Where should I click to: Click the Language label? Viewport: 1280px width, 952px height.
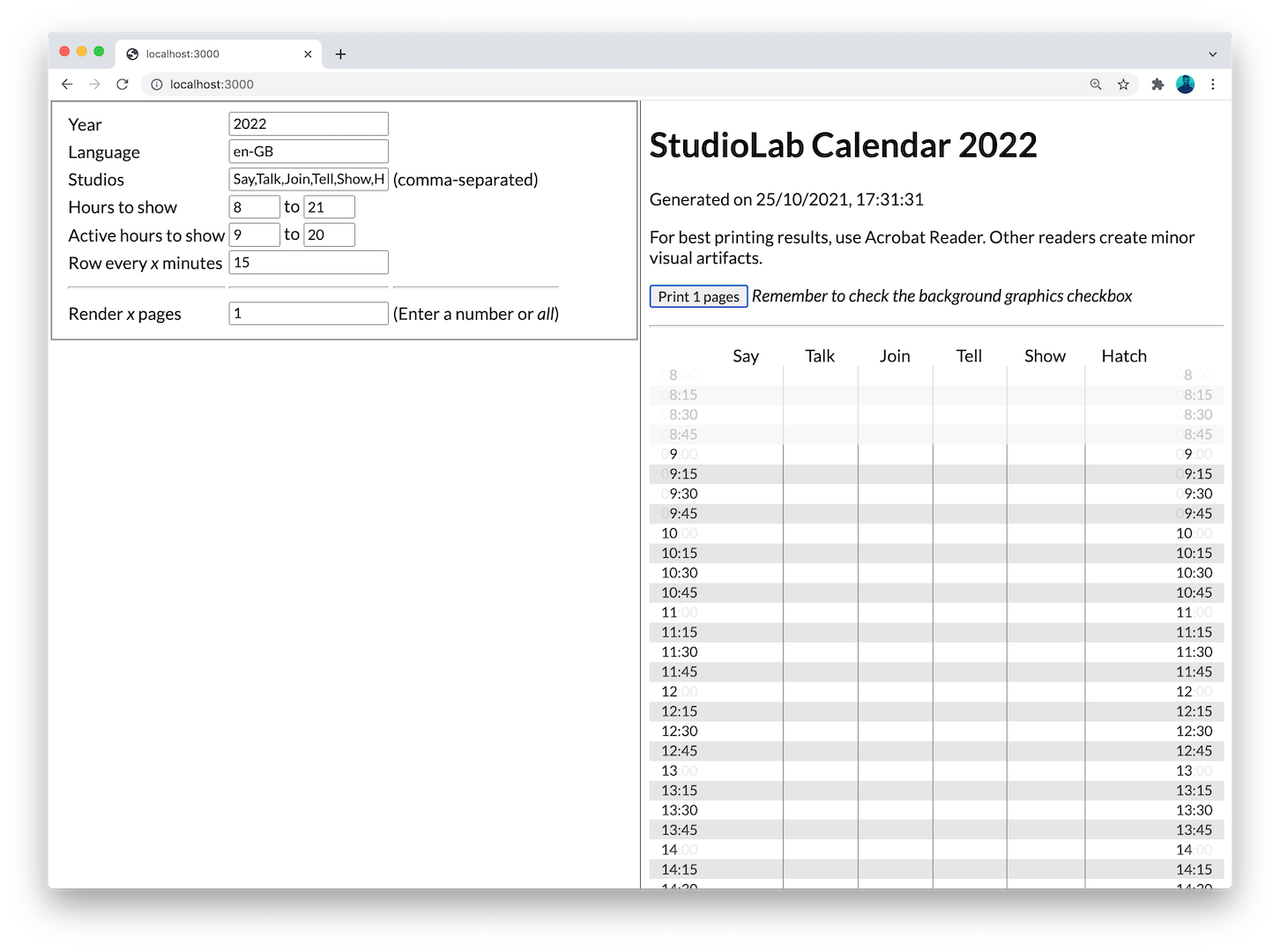coord(104,152)
